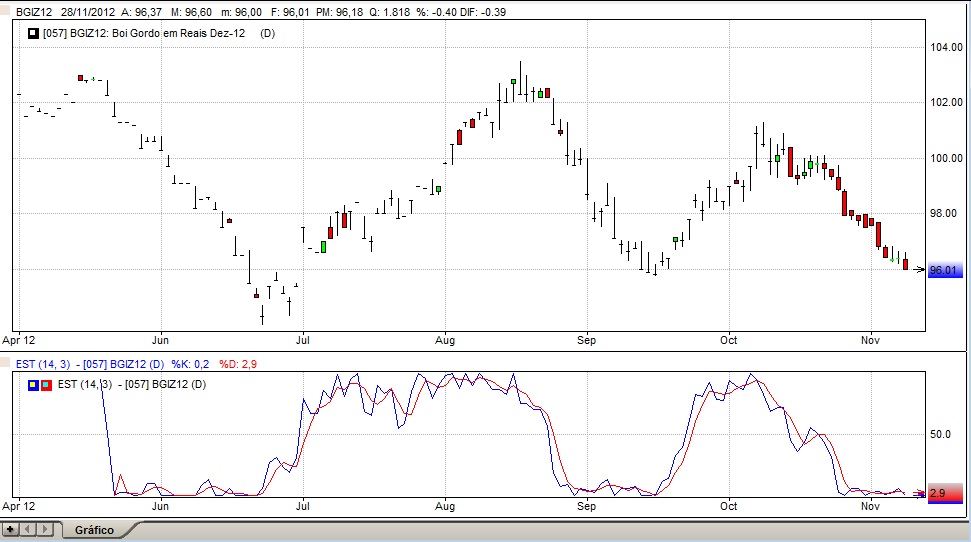Click the %K: 0,2 value in the indicator header
This screenshot has width=971, height=542.
[191, 363]
